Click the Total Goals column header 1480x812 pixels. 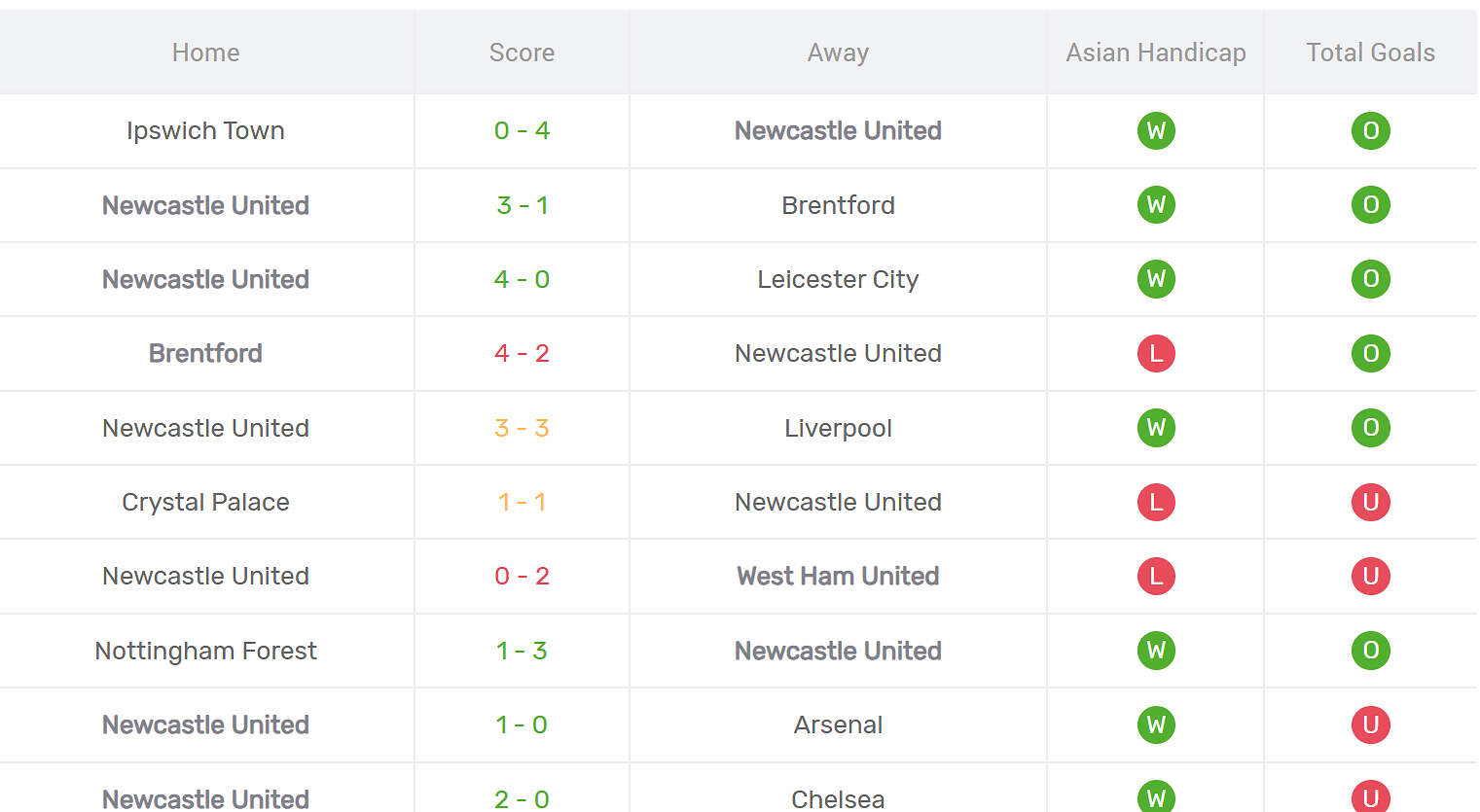[1370, 53]
